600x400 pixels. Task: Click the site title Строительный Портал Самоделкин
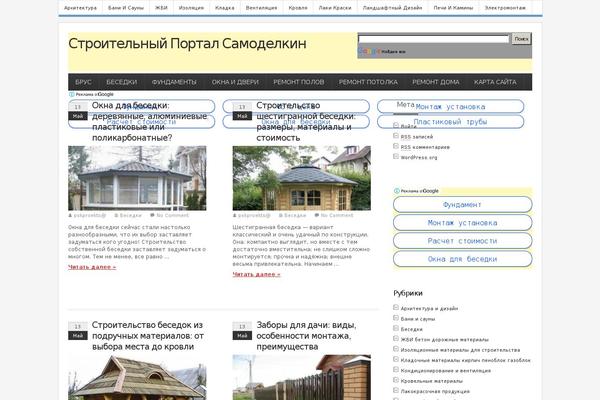pyautogui.click(x=187, y=44)
